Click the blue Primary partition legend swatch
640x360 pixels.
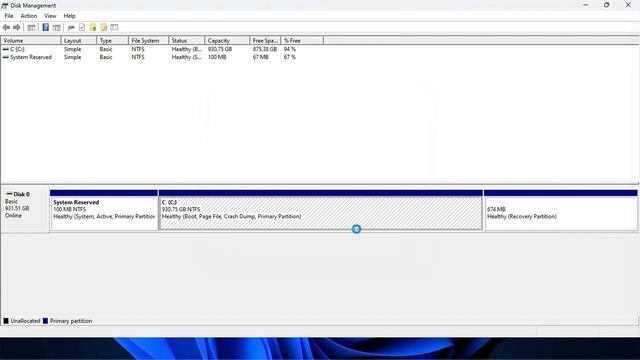pos(45,321)
